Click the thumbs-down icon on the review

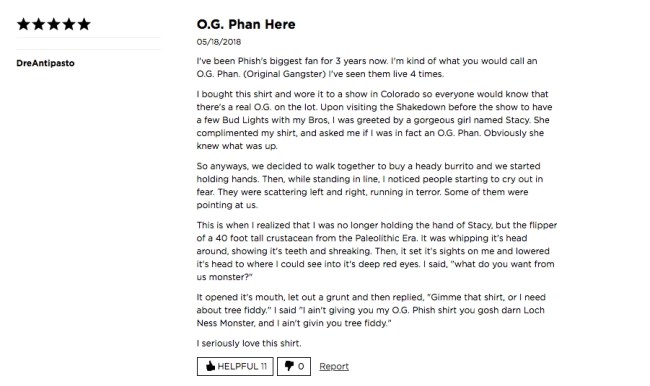[289, 366]
